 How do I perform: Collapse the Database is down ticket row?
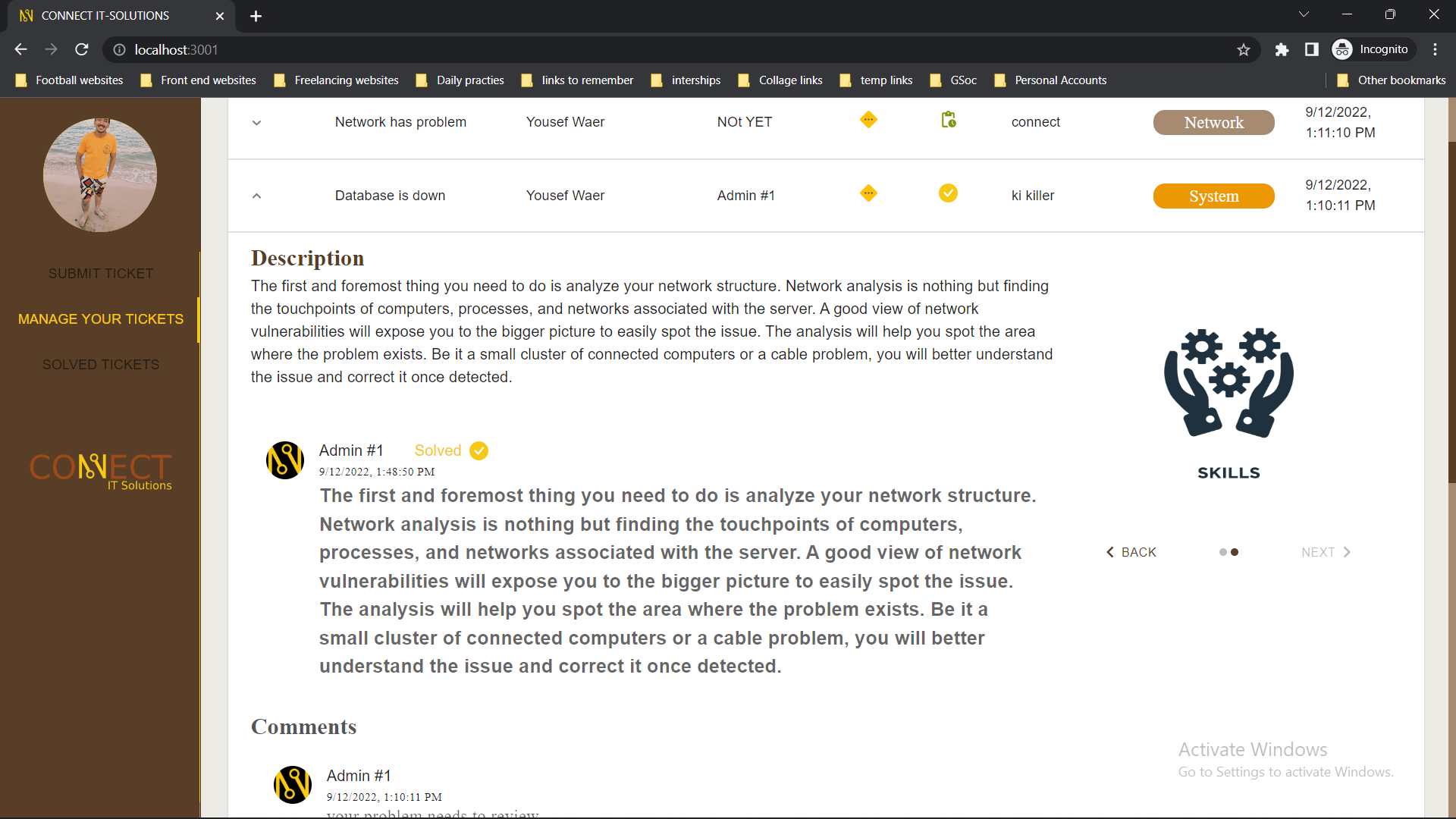(256, 196)
